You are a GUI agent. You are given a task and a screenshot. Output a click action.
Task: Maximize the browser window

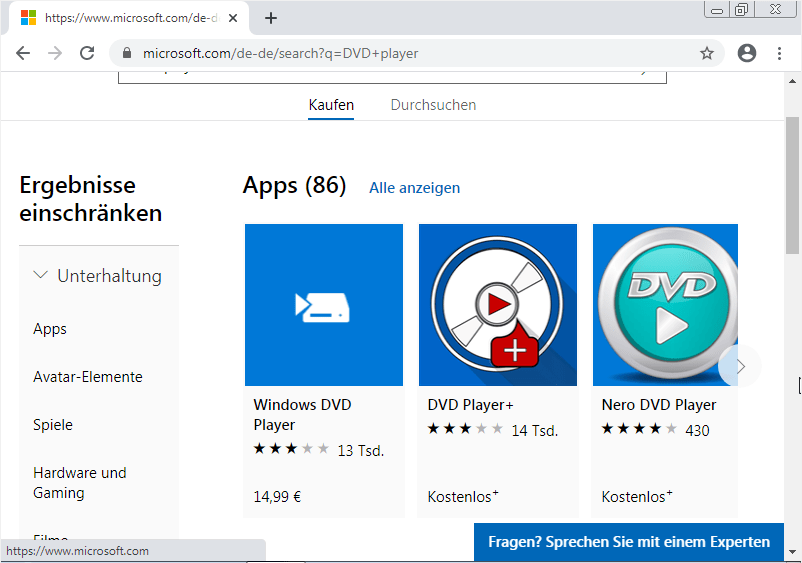pyautogui.click(x=741, y=9)
